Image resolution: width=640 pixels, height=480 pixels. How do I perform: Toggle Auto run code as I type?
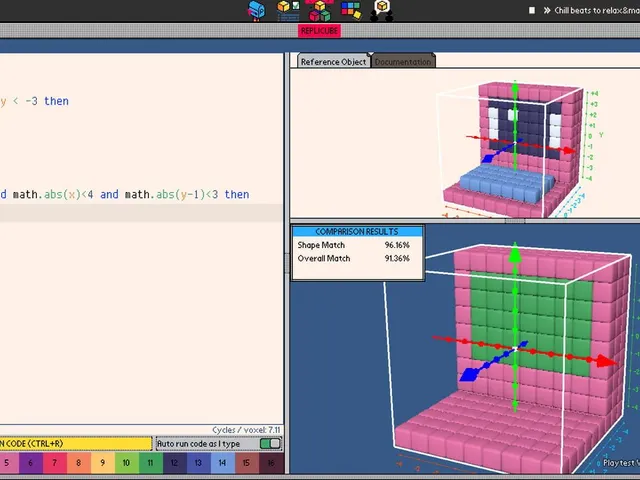click(x=270, y=443)
